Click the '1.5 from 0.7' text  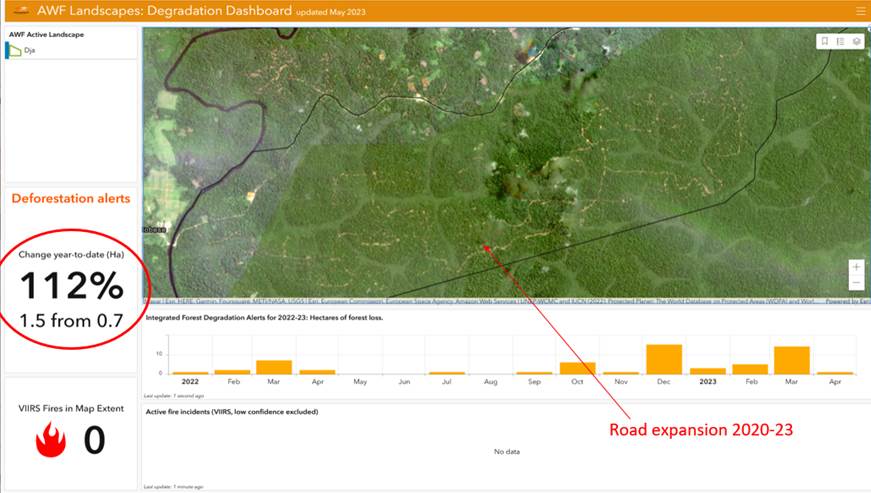[71, 320]
